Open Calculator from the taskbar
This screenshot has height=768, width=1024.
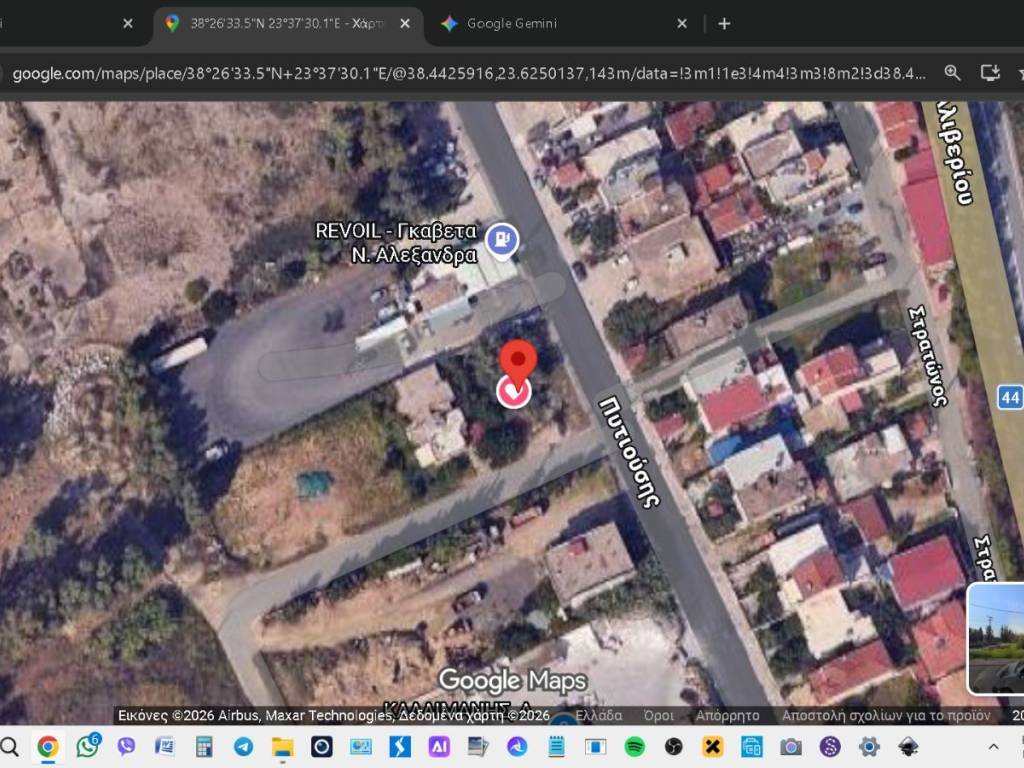(x=204, y=746)
